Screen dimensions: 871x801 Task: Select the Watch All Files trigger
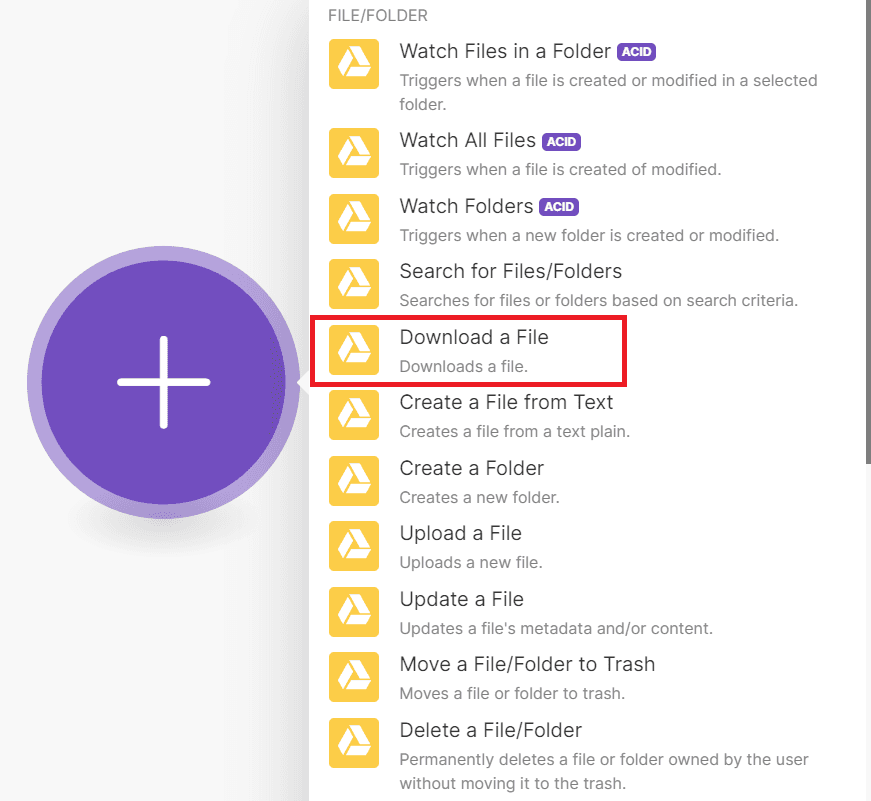pyautogui.click(x=467, y=141)
